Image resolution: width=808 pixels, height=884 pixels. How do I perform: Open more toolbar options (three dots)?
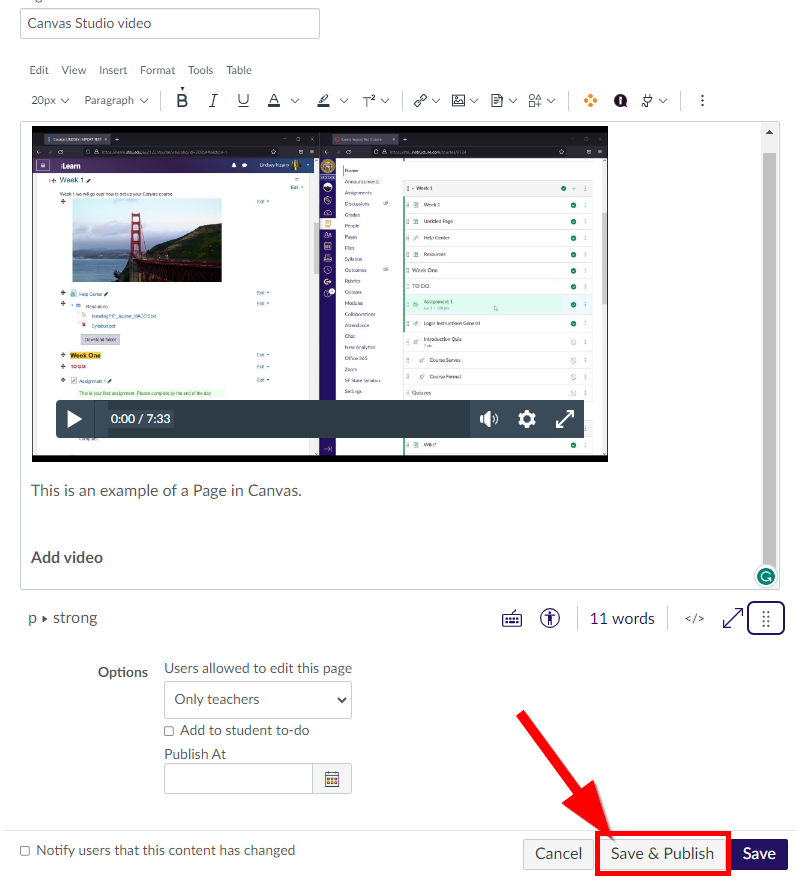[x=702, y=100]
